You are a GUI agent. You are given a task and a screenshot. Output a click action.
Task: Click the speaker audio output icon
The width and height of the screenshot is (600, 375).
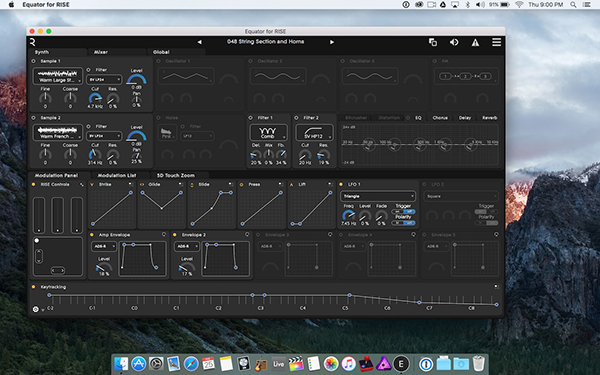click(454, 42)
